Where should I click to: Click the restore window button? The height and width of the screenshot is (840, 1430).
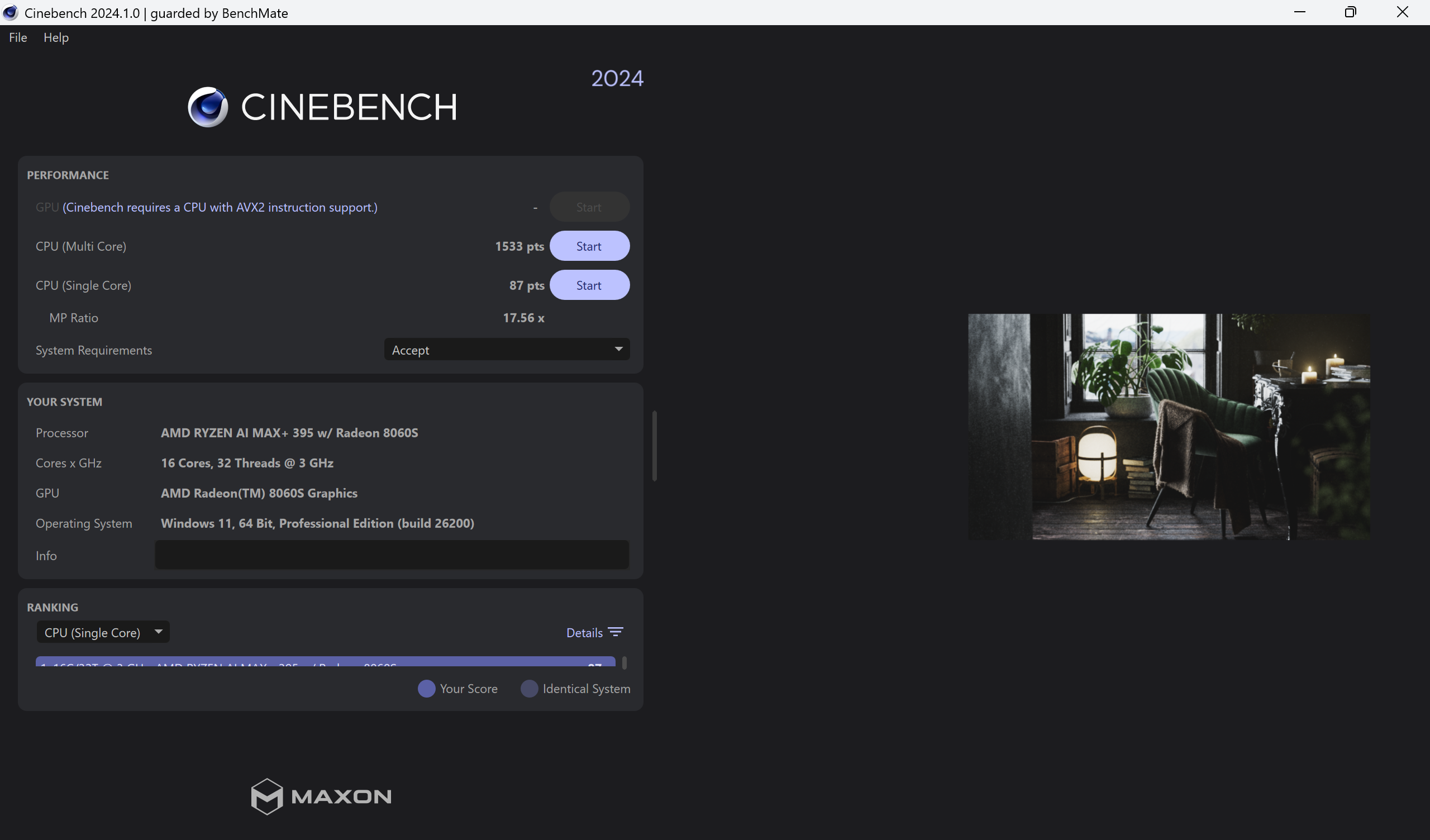[x=1351, y=12]
